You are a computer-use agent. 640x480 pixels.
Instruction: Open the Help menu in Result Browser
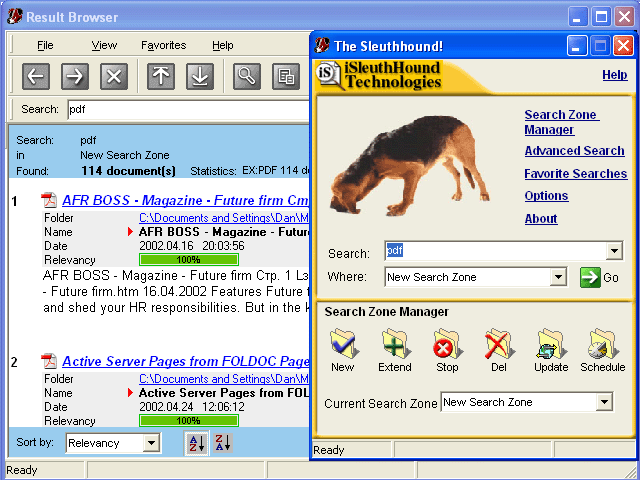pyautogui.click(x=223, y=45)
